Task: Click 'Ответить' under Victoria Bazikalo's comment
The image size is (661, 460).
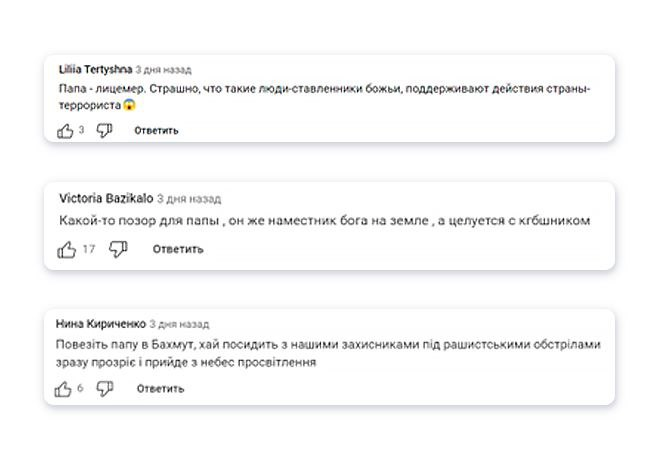Action: (178, 250)
